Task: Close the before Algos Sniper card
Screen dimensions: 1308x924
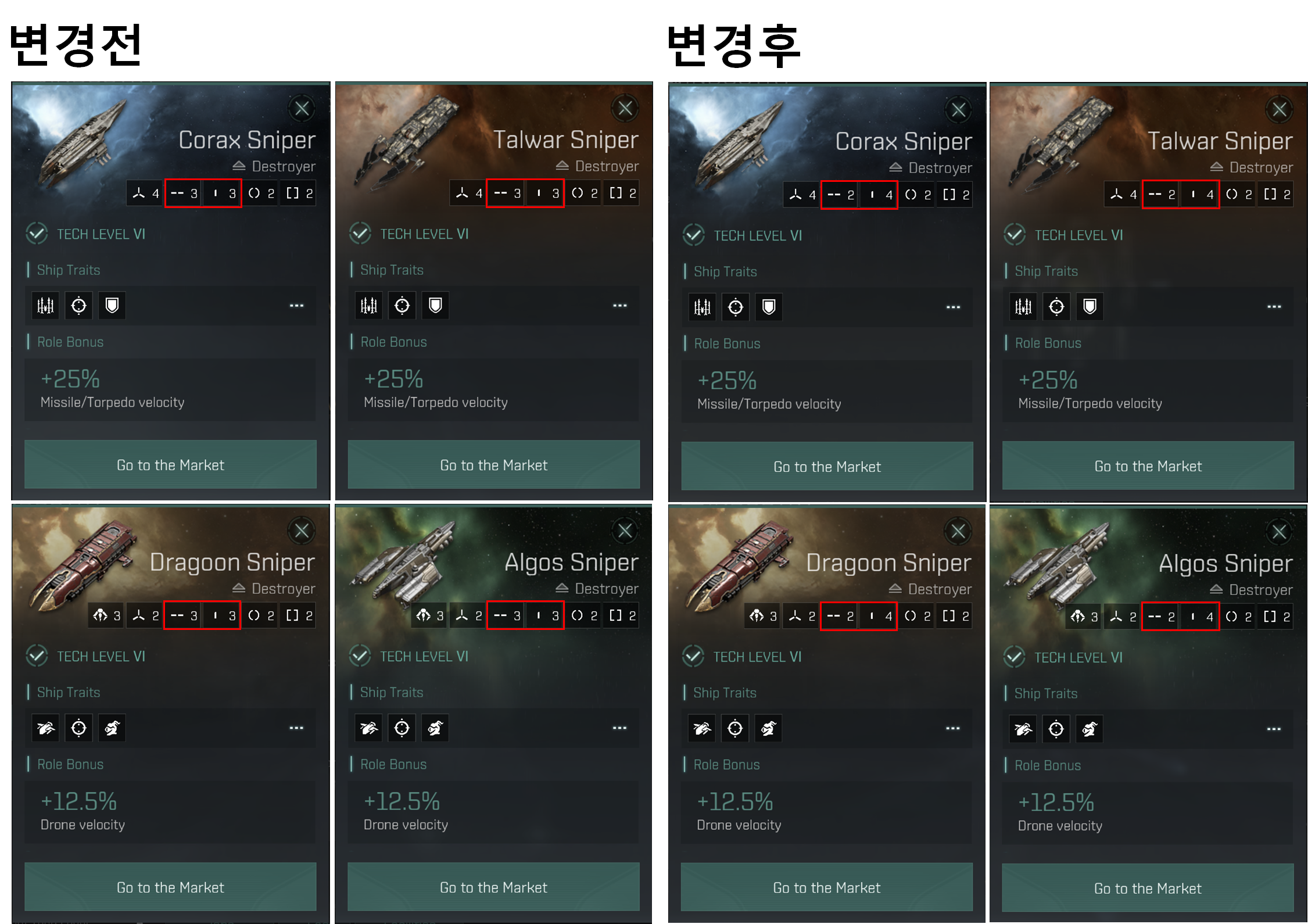Action: [x=625, y=530]
